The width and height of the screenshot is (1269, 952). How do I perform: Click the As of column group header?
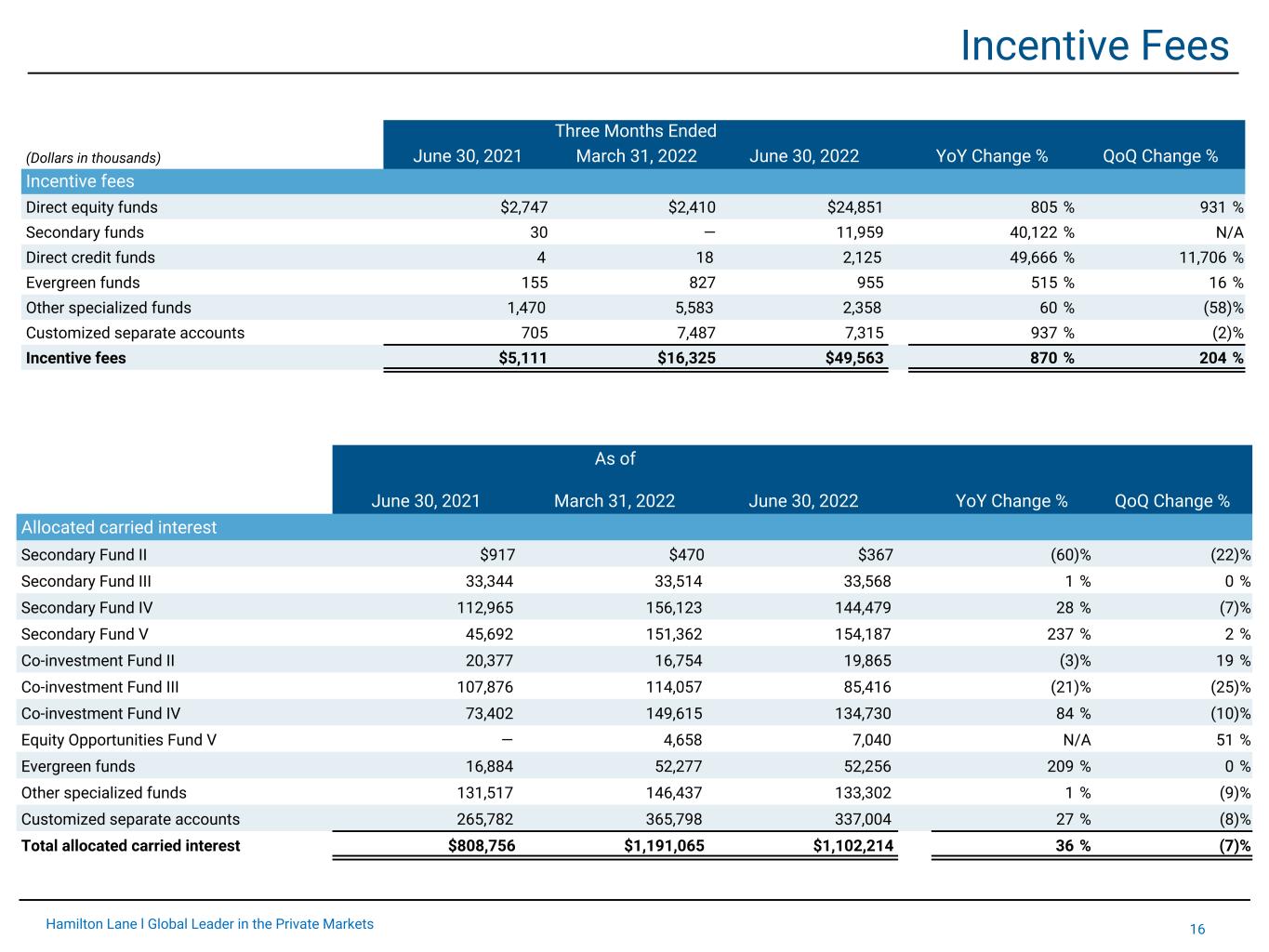pyautogui.click(x=615, y=458)
